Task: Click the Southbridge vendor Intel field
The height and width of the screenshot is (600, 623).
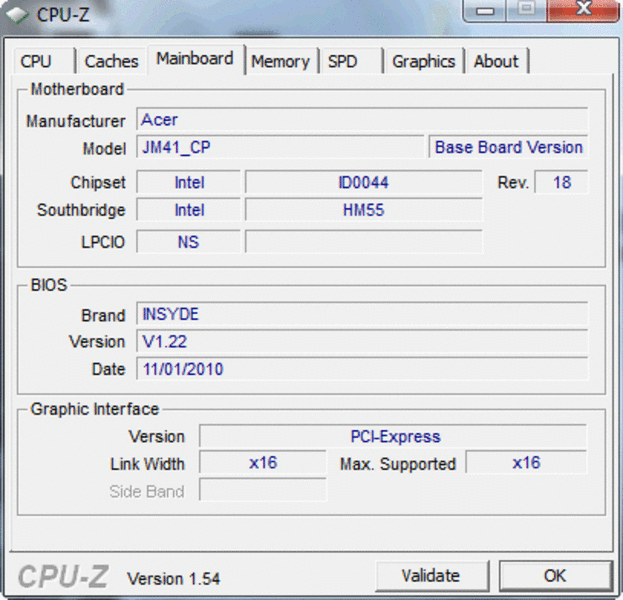Action: click(189, 210)
